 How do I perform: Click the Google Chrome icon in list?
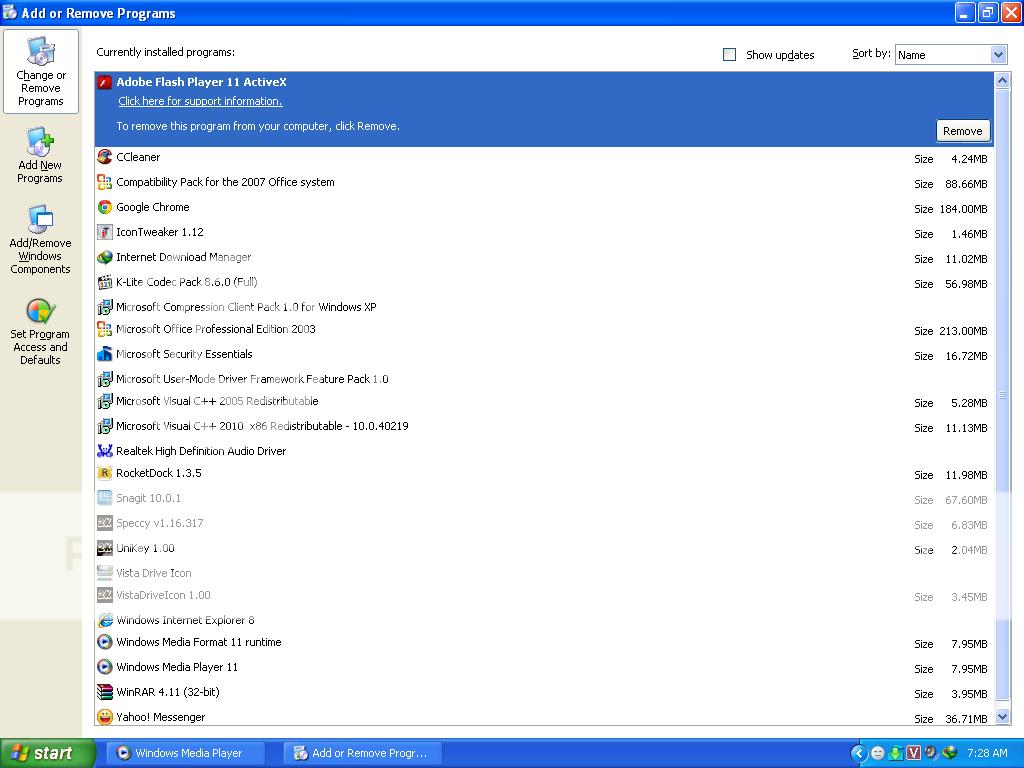tap(104, 207)
